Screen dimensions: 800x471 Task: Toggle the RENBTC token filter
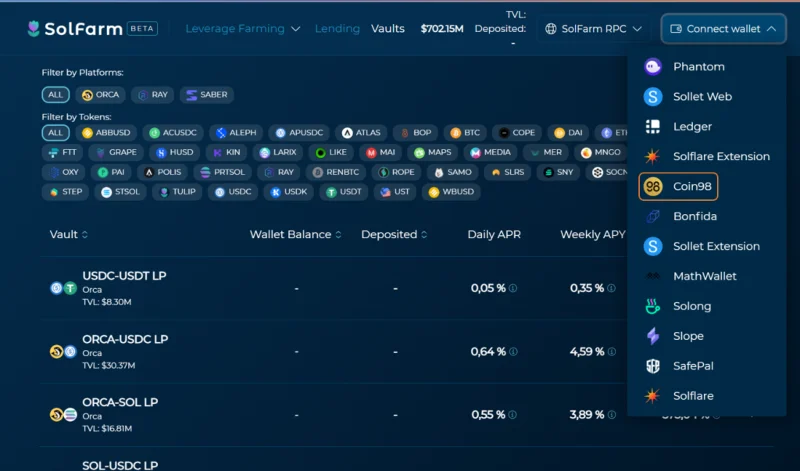coord(336,172)
